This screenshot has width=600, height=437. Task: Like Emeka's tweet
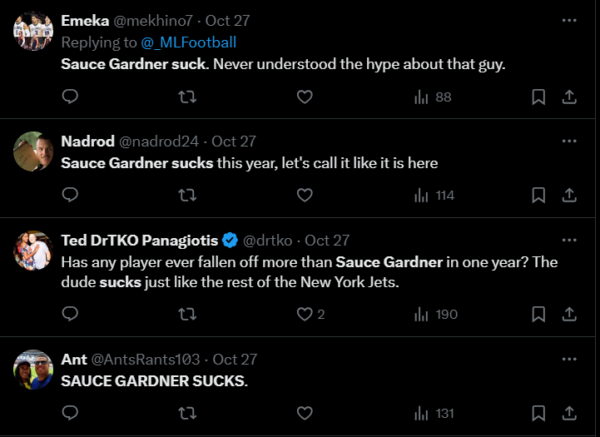tap(305, 97)
